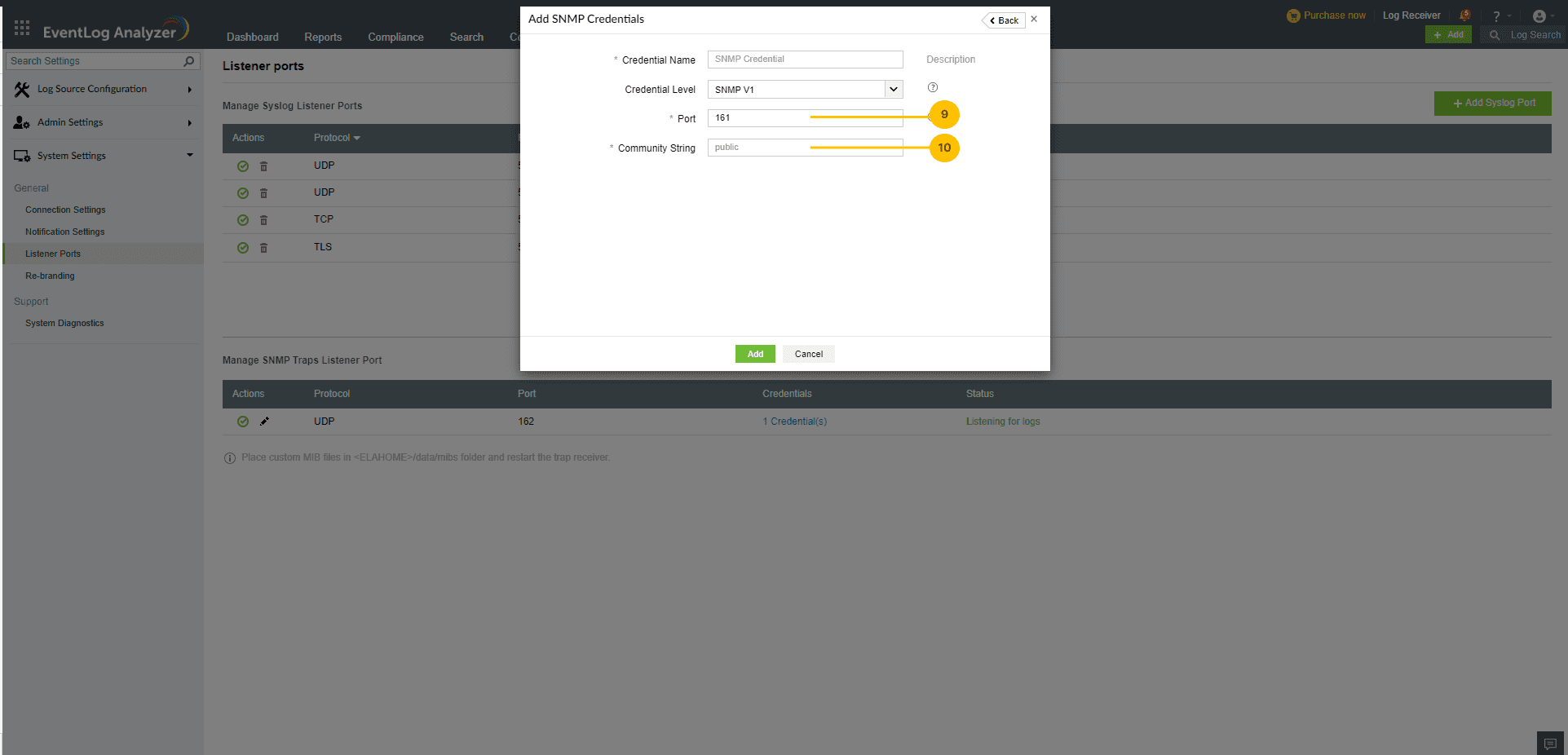Click the Log Search magnifier icon

point(1495,35)
